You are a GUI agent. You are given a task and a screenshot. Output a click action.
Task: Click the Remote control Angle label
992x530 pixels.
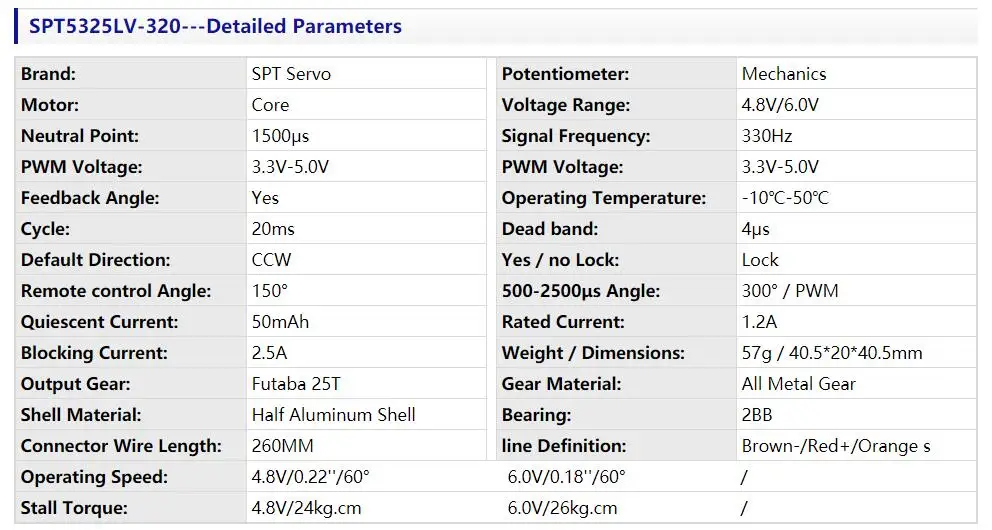pos(116,291)
